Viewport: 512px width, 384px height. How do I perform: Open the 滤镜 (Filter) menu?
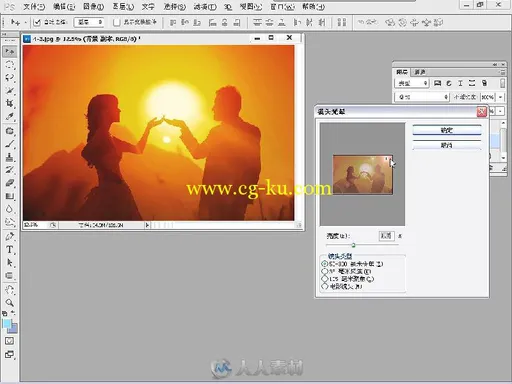[205, 6]
